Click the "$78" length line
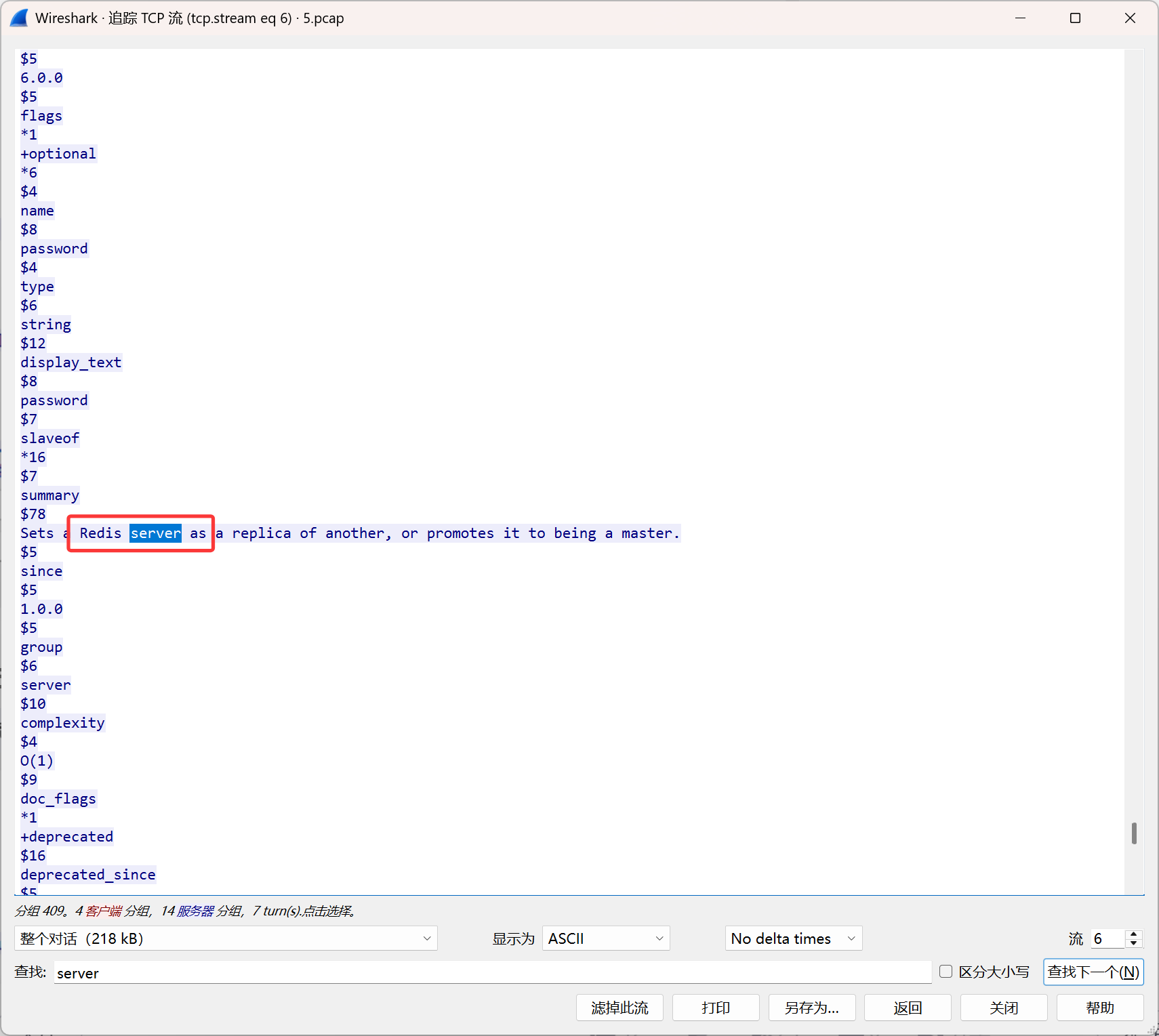 pos(33,514)
